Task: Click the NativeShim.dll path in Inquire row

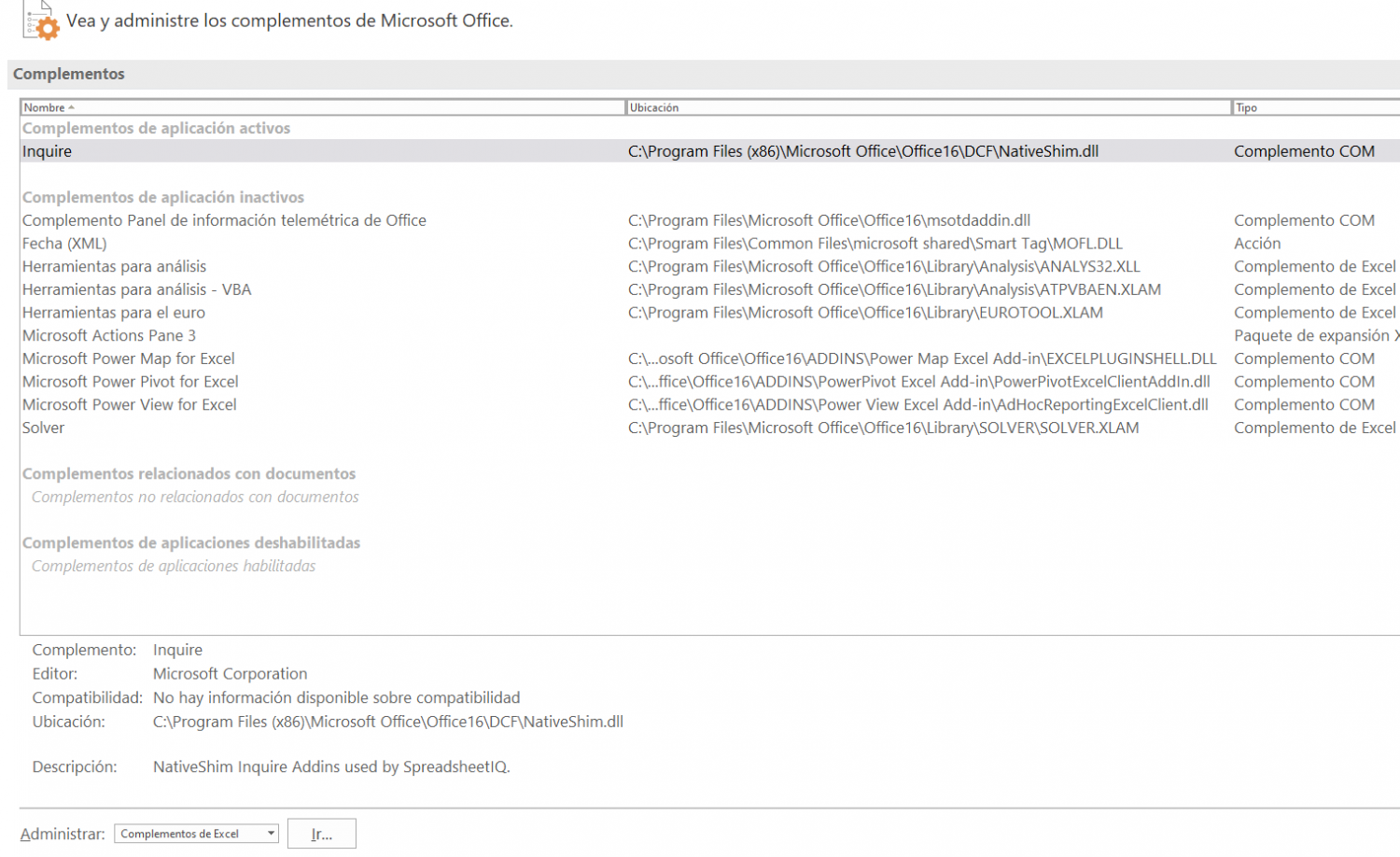Action: pos(863,151)
